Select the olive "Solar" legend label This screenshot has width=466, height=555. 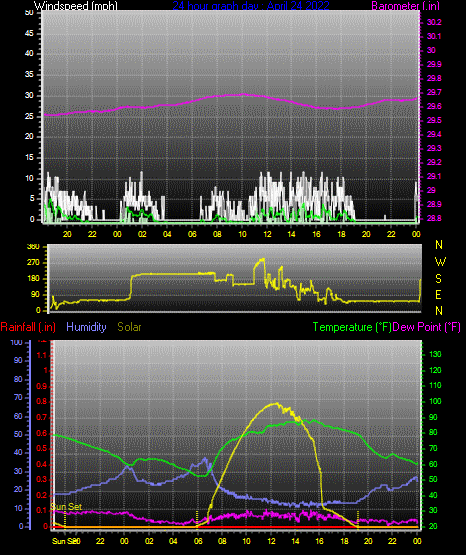129,327
